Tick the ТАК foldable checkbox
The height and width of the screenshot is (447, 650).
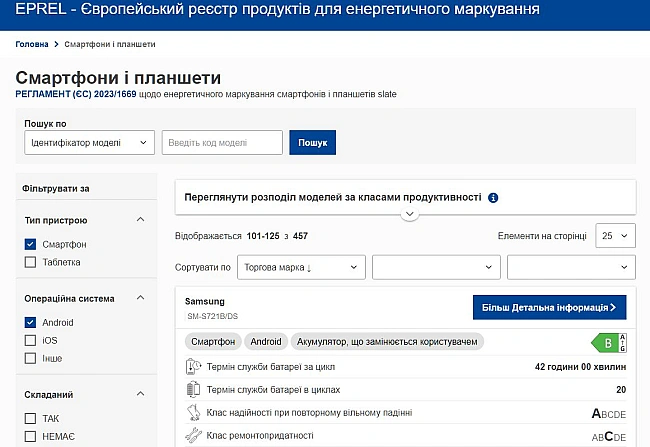30,418
